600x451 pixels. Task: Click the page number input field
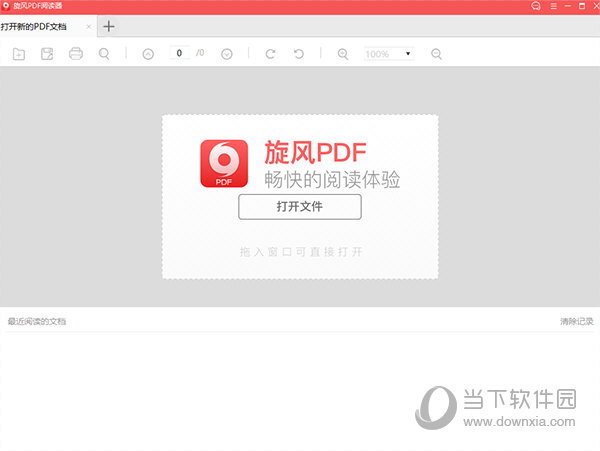tap(179, 53)
